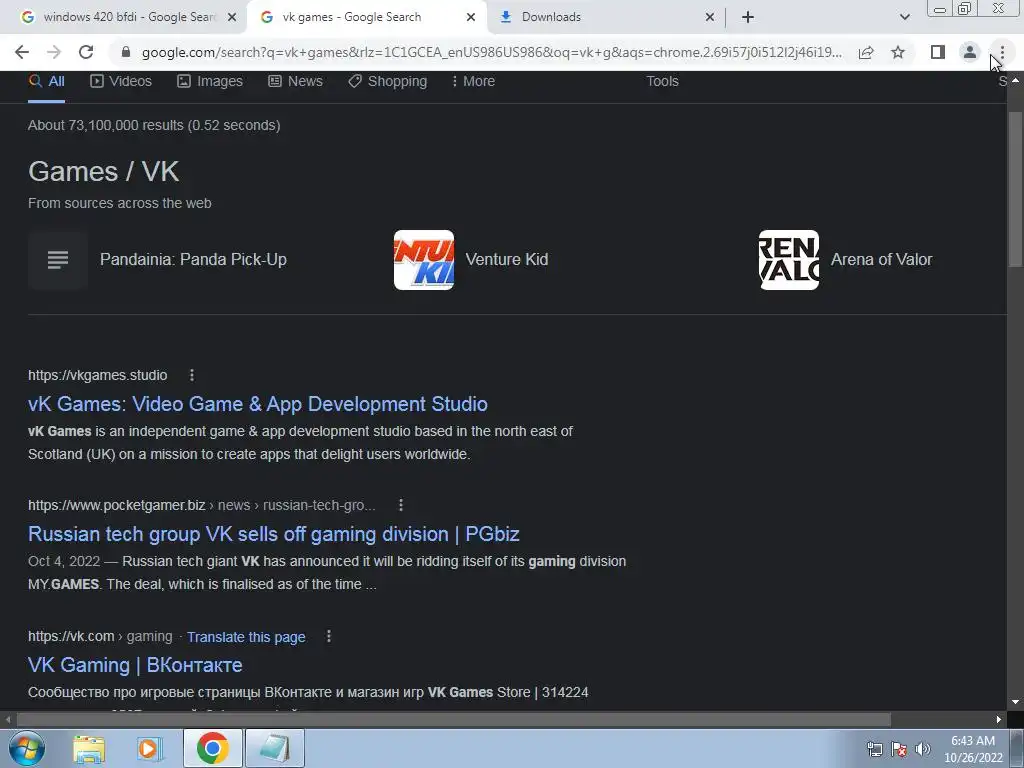The image size is (1024, 768).
Task: Open a new tab with plus button
Action: [748, 17]
